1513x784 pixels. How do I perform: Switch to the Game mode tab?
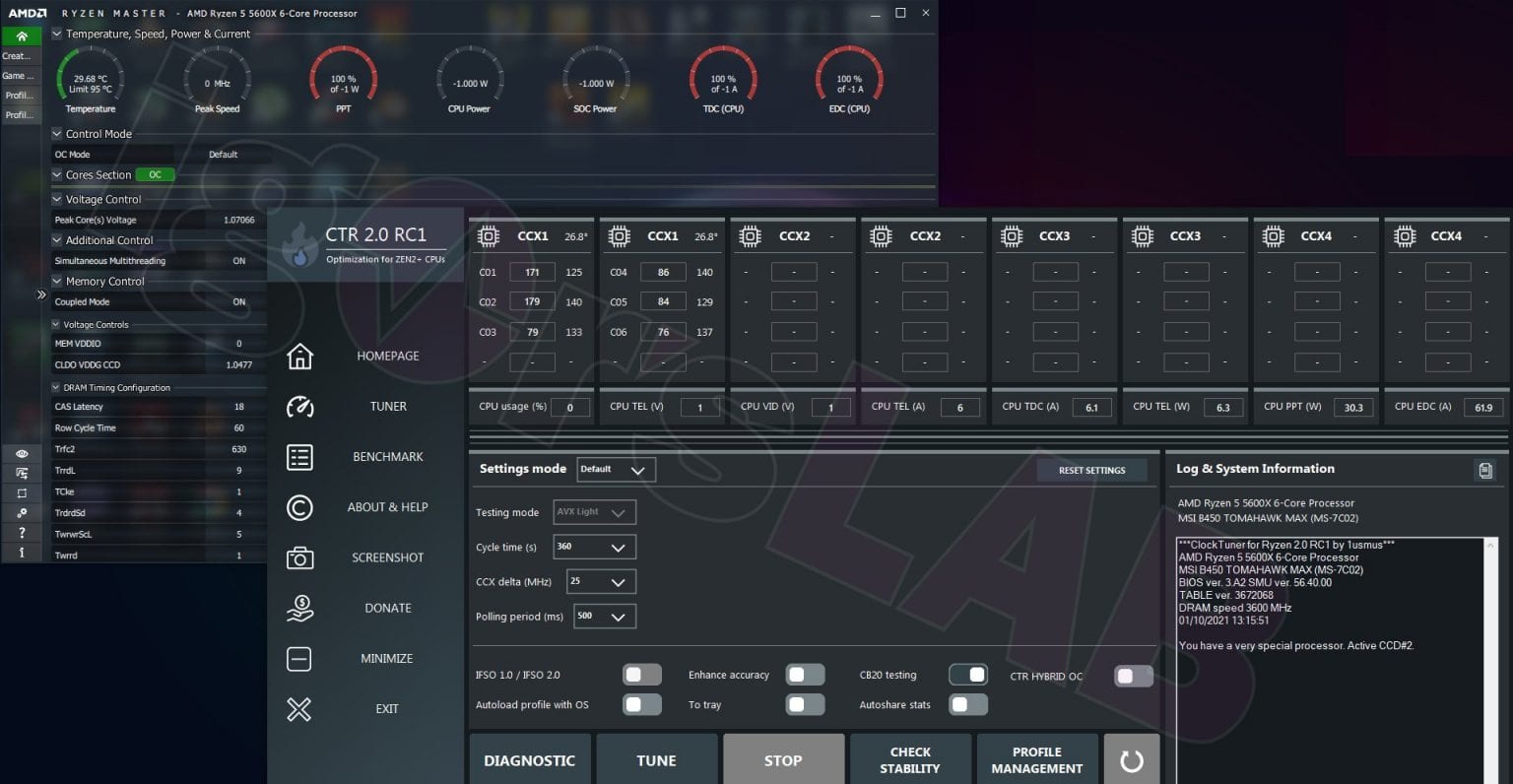pyautogui.click(x=20, y=76)
